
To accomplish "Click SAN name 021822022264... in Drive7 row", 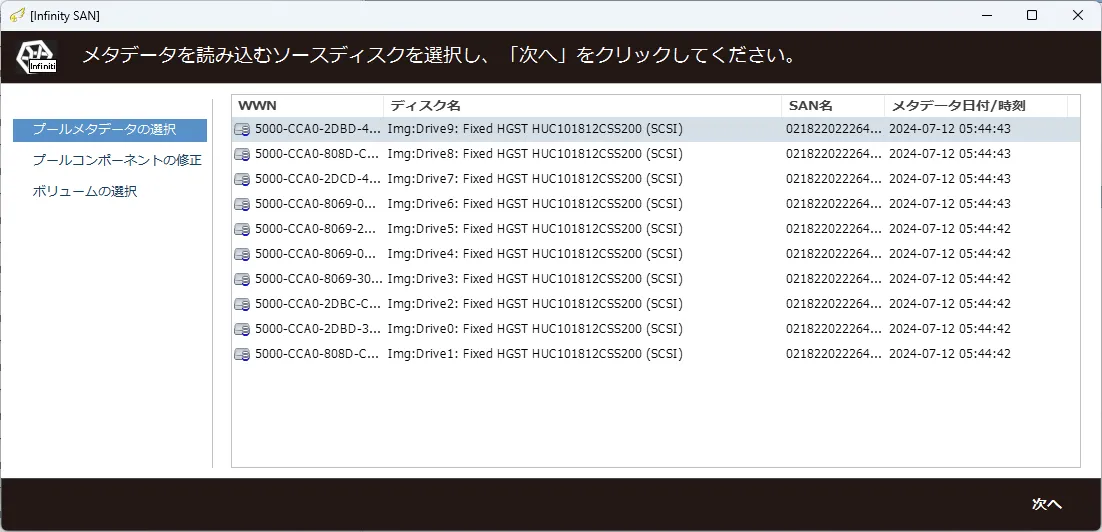I will pos(833,179).
